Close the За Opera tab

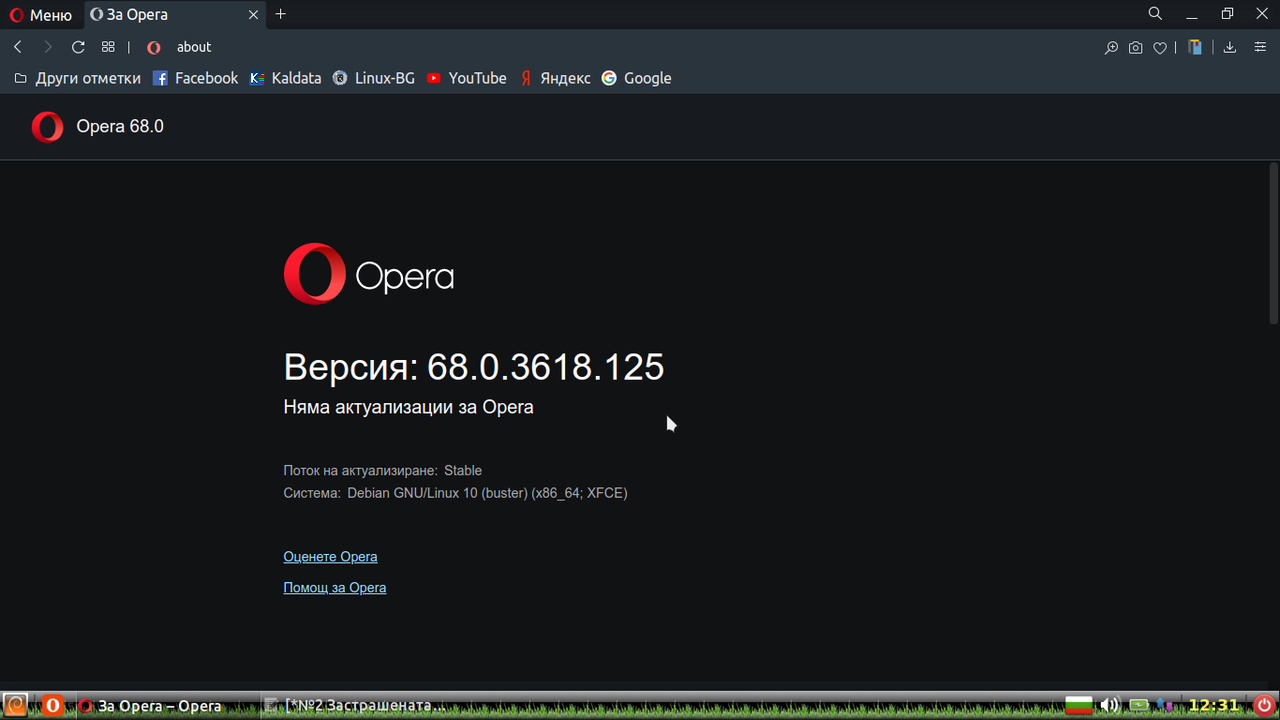tap(253, 15)
